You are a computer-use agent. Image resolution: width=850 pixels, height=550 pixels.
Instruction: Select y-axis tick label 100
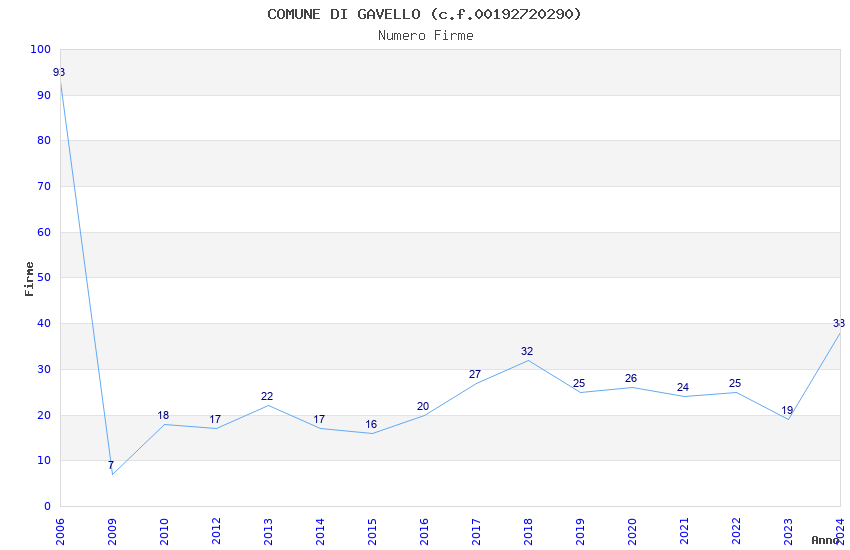[x=41, y=49]
